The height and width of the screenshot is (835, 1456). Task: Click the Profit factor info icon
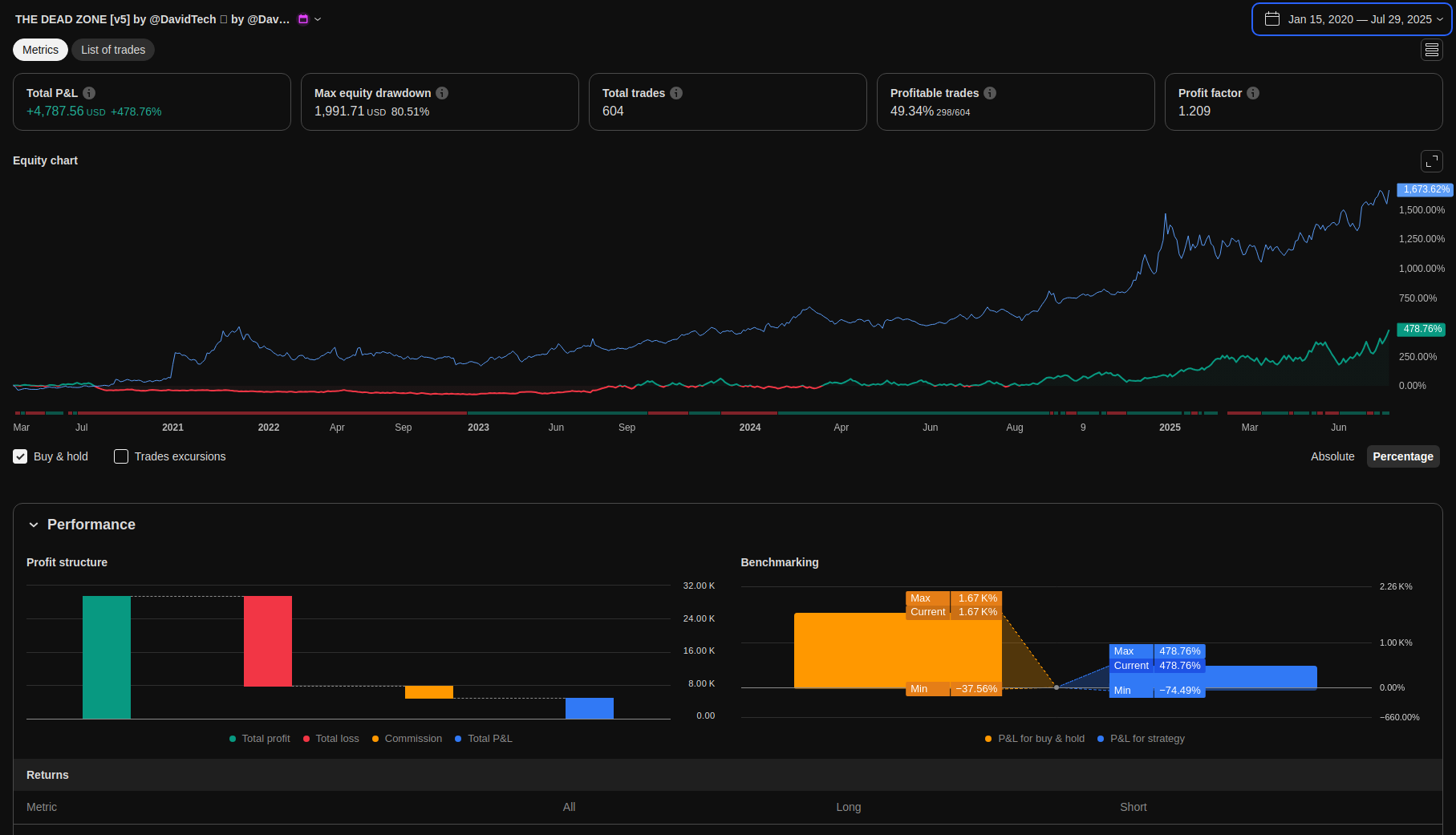coord(1253,93)
